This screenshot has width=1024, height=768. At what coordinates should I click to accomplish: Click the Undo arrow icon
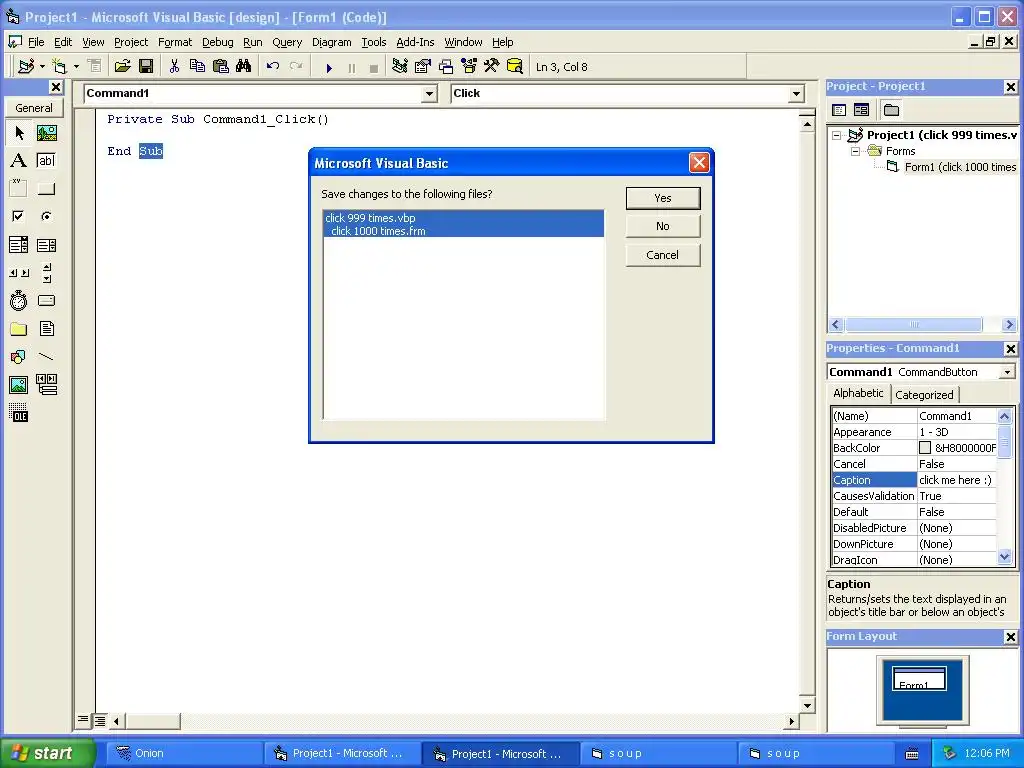pos(273,67)
